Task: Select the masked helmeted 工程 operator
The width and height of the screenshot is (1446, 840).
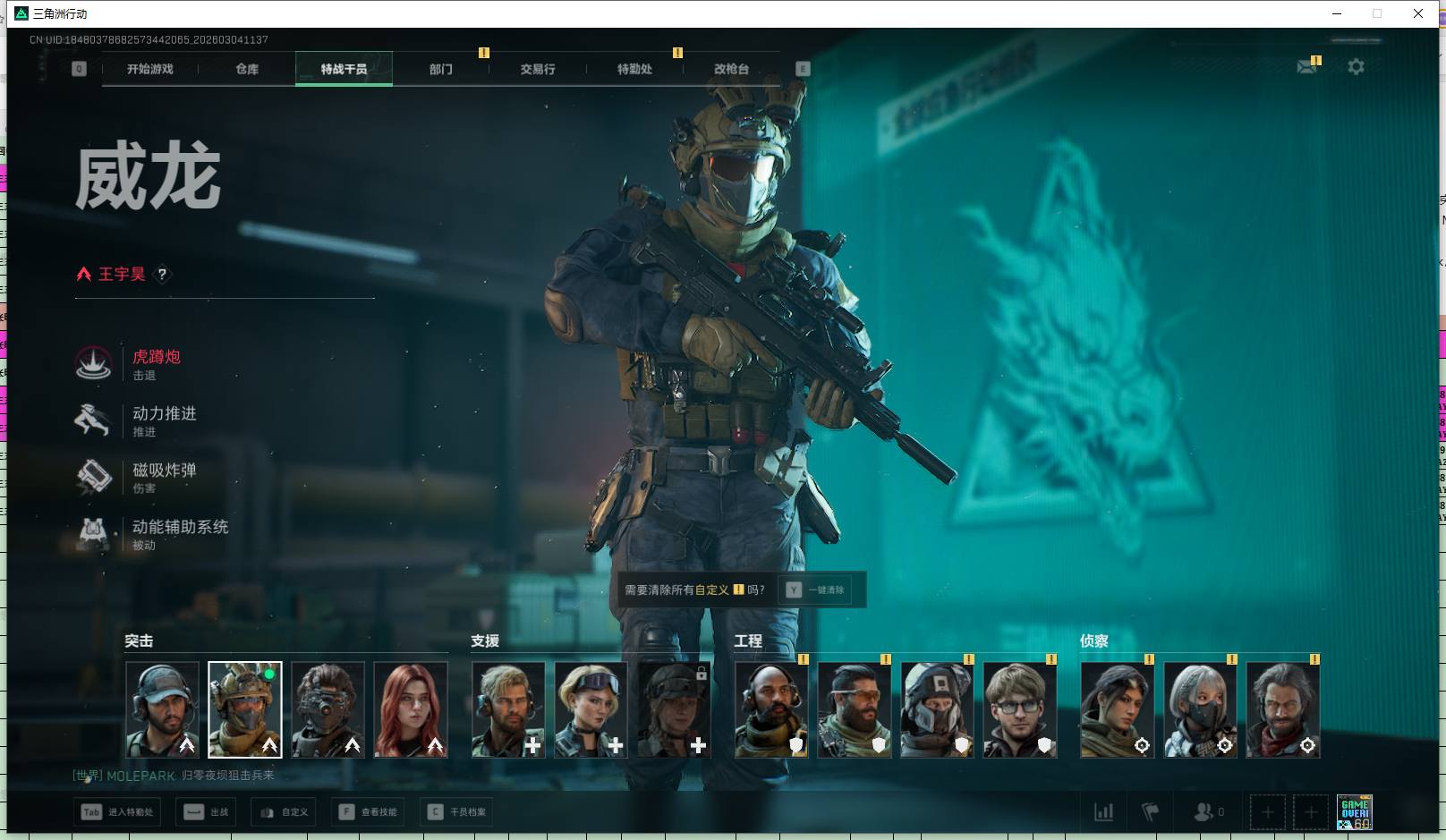Action: coord(937,710)
